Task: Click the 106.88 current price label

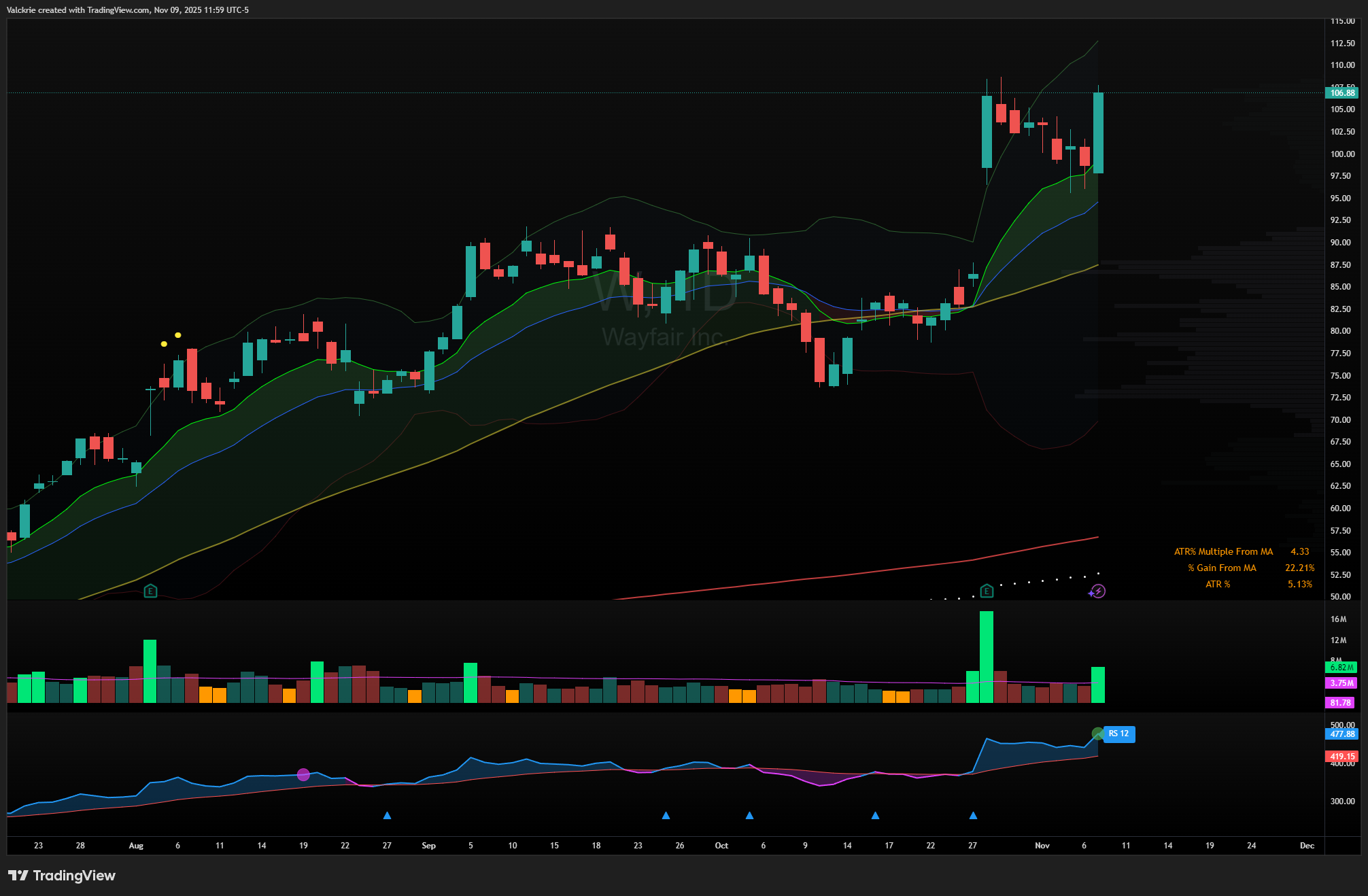Action: (x=1342, y=93)
